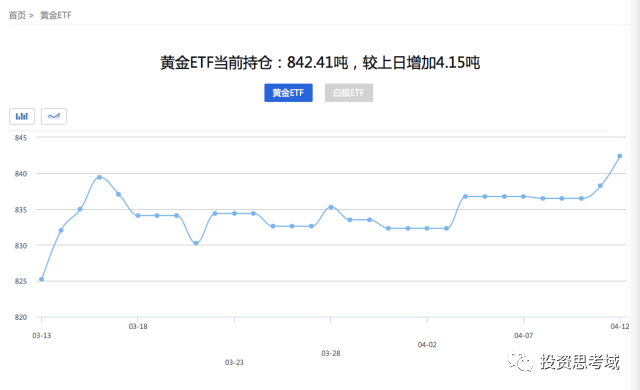
Task: Click the 820 y-axis label
Action: click(21, 317)
